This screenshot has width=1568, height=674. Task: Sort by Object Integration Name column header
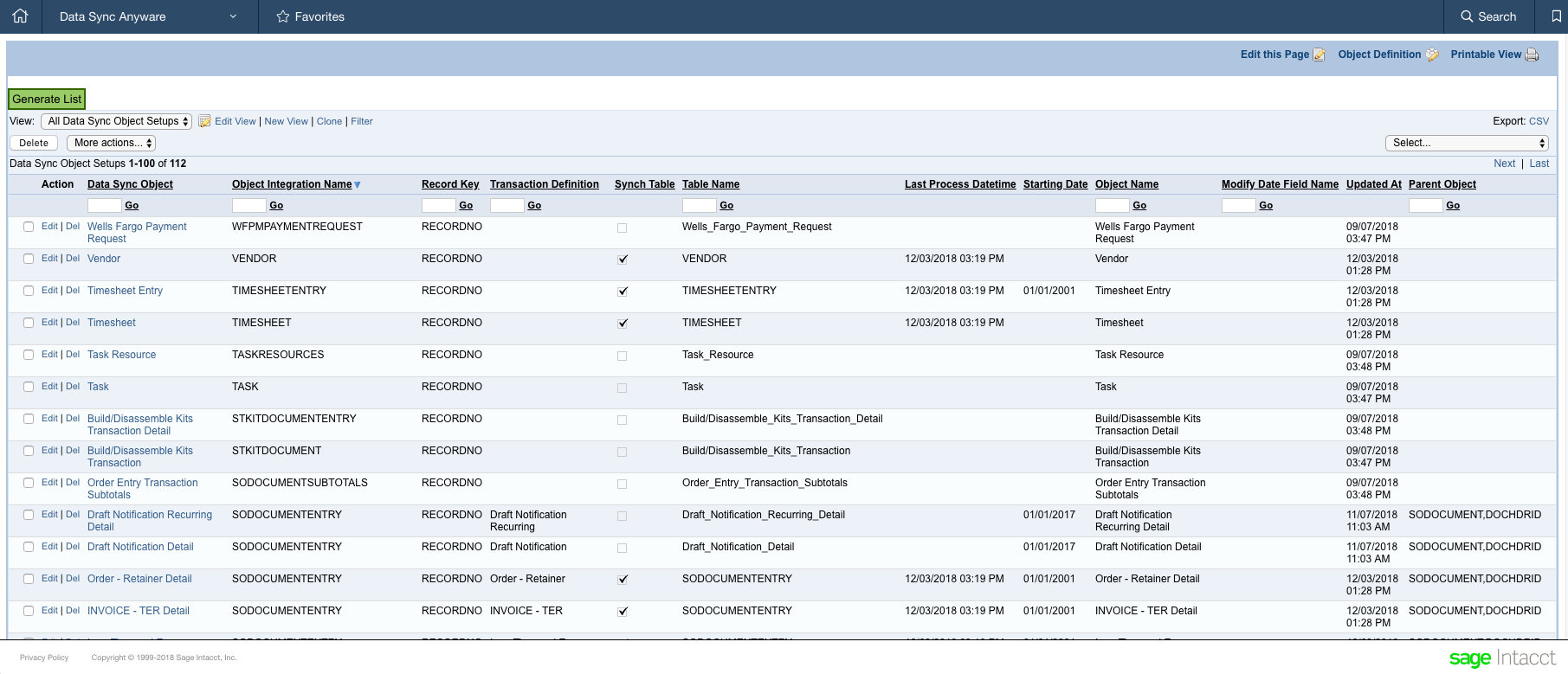tap(292, 184)
